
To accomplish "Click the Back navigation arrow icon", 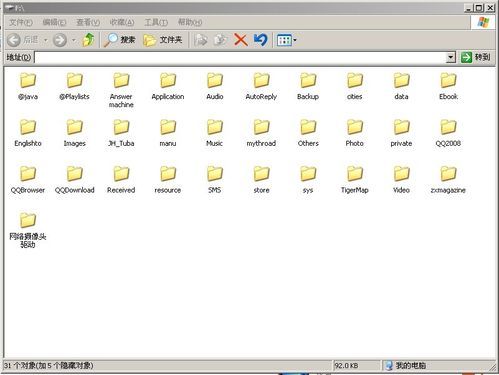I will coord(14,40).
